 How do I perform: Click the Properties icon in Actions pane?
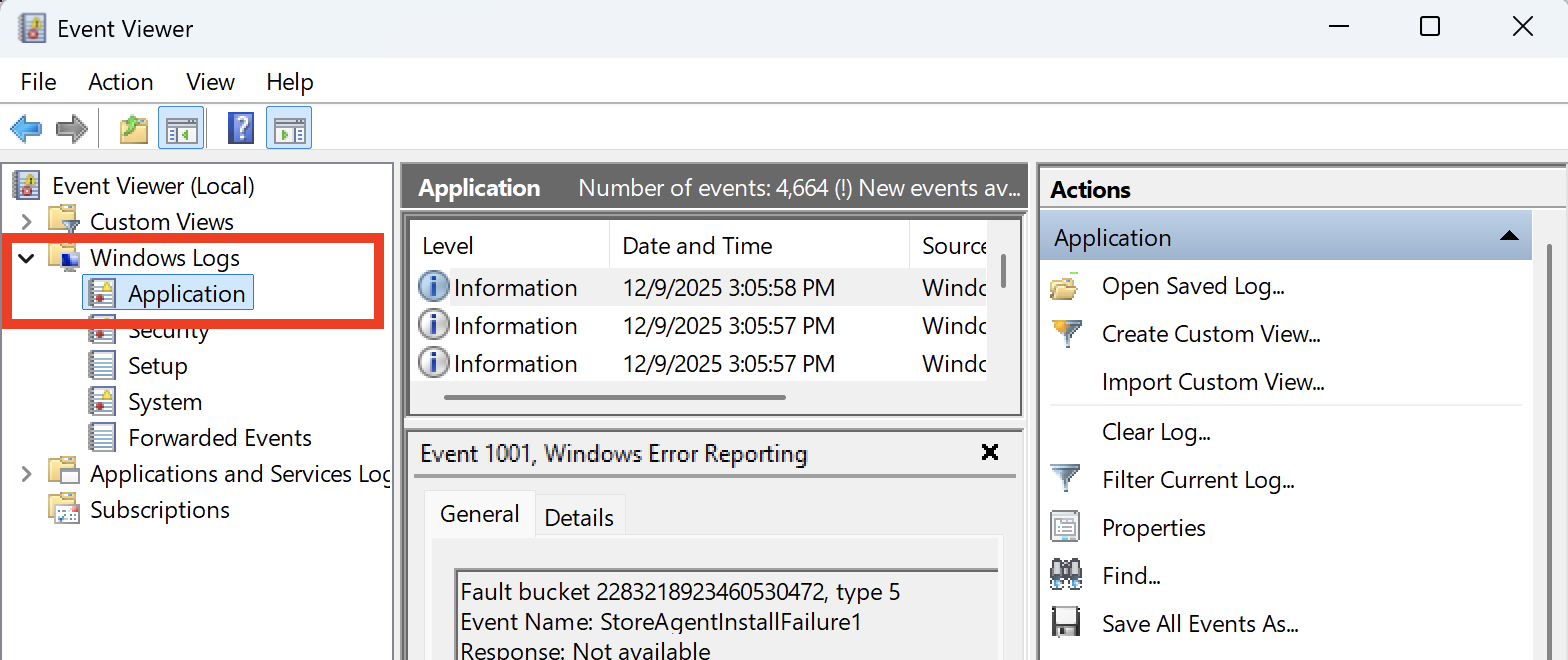(1067, 528)
